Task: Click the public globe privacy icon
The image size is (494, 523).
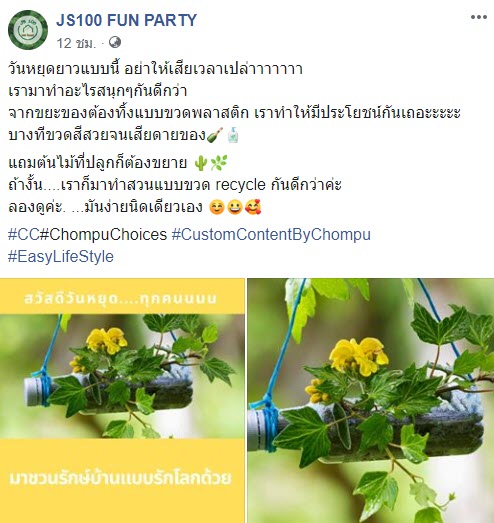Action: pyautogui.click(x=115, y=42)
